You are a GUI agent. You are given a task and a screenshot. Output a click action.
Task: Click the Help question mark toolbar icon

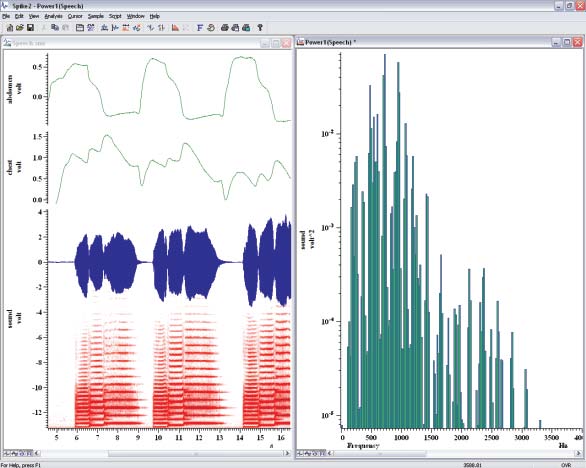coord(260,28)
